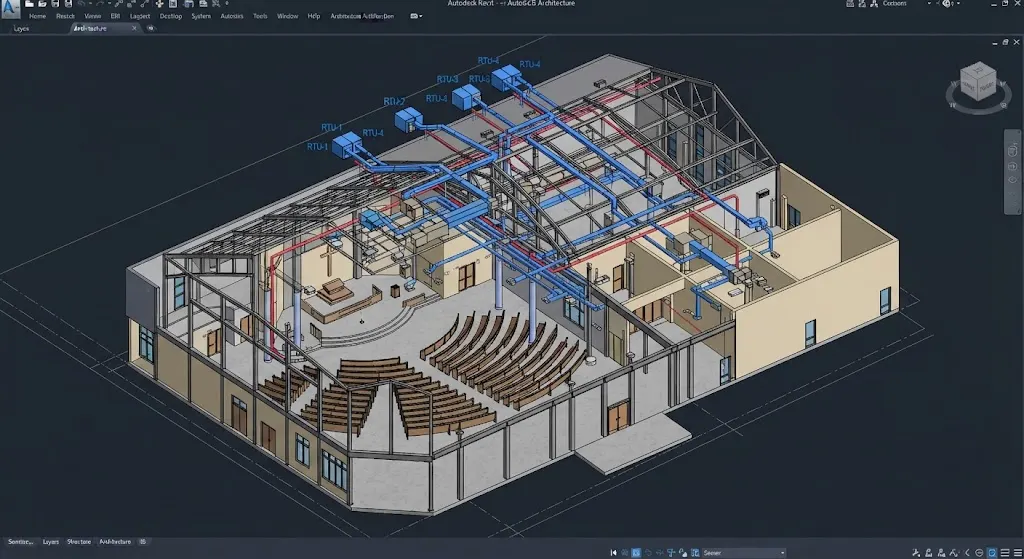Select the Layers tab at bottom left
1024x559 pixels.
coord(50,542)
